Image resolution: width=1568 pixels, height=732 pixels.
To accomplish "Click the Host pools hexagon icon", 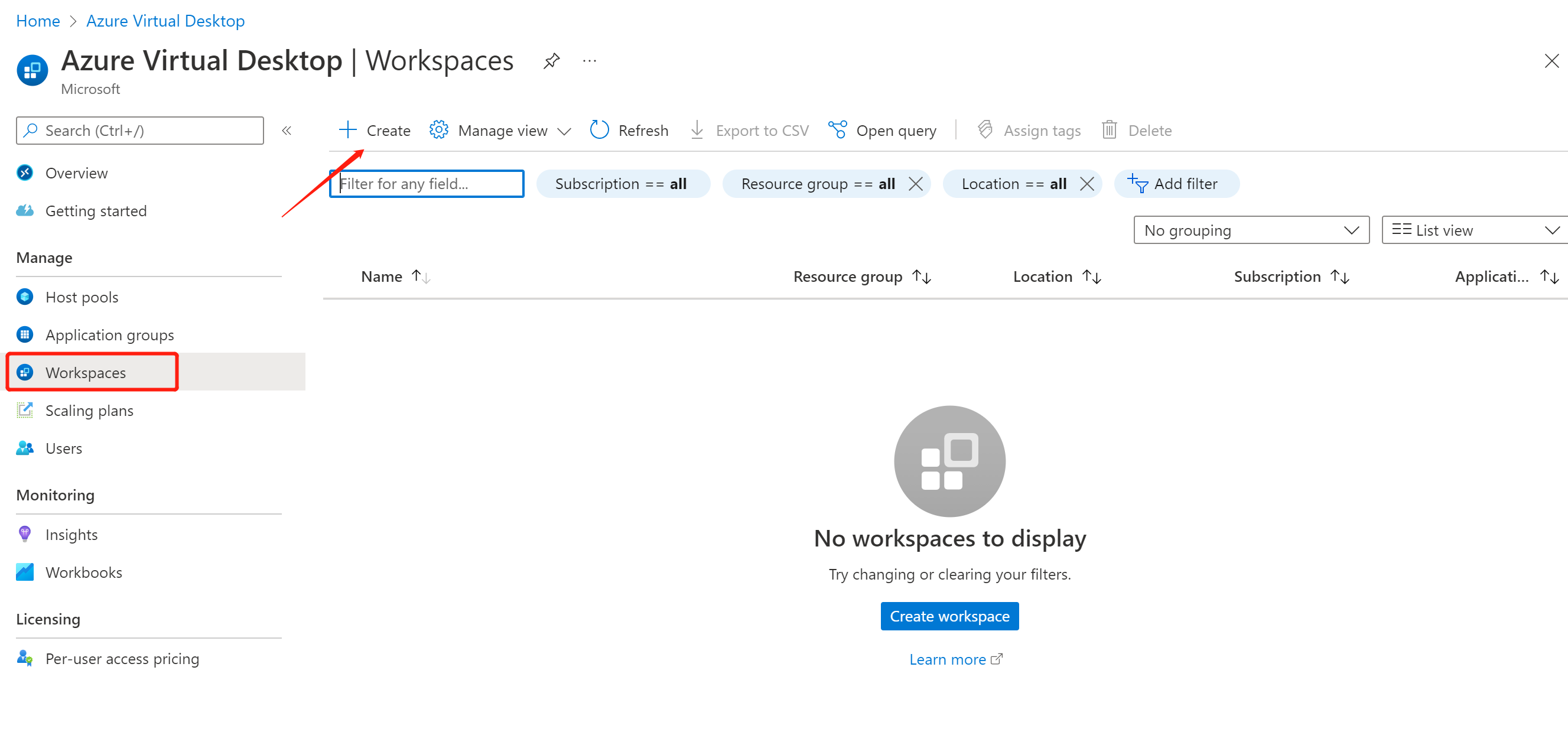I will pos(25,297).
